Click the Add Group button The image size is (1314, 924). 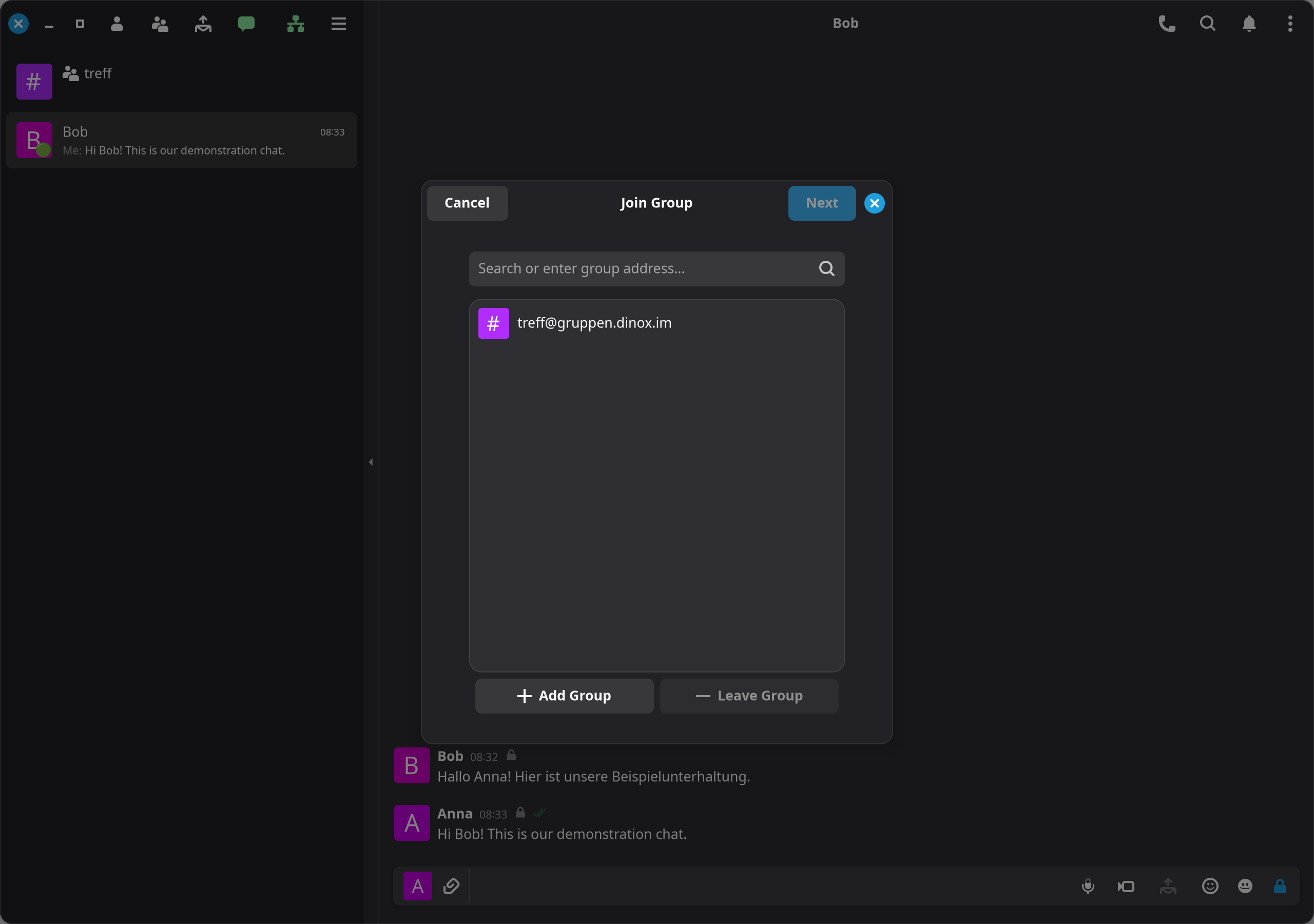tap(564, 696)
